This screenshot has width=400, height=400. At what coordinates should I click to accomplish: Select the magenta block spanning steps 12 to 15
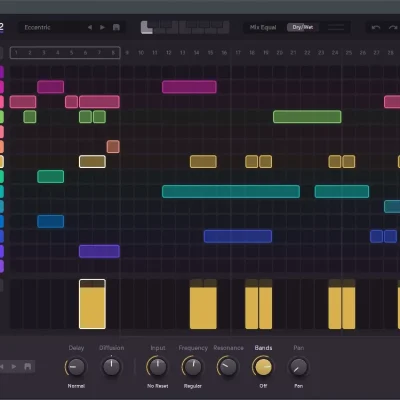pos(189,87)
